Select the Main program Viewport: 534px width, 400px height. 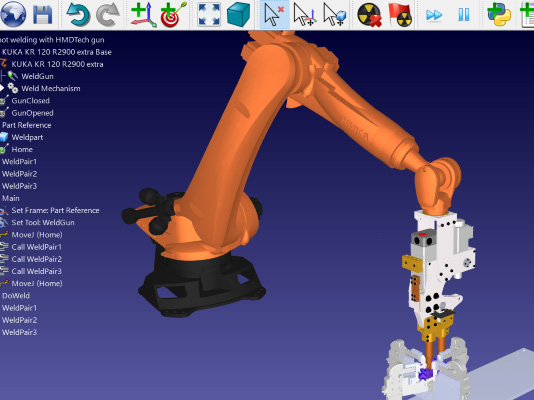(x=11, y=198)
